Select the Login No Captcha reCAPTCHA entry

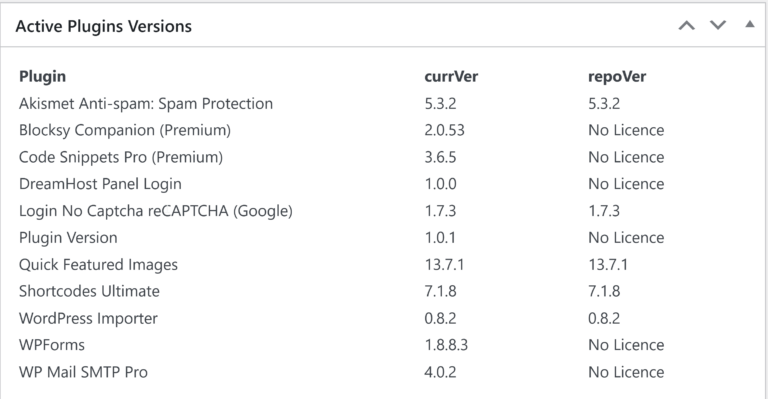click(156, 211)
